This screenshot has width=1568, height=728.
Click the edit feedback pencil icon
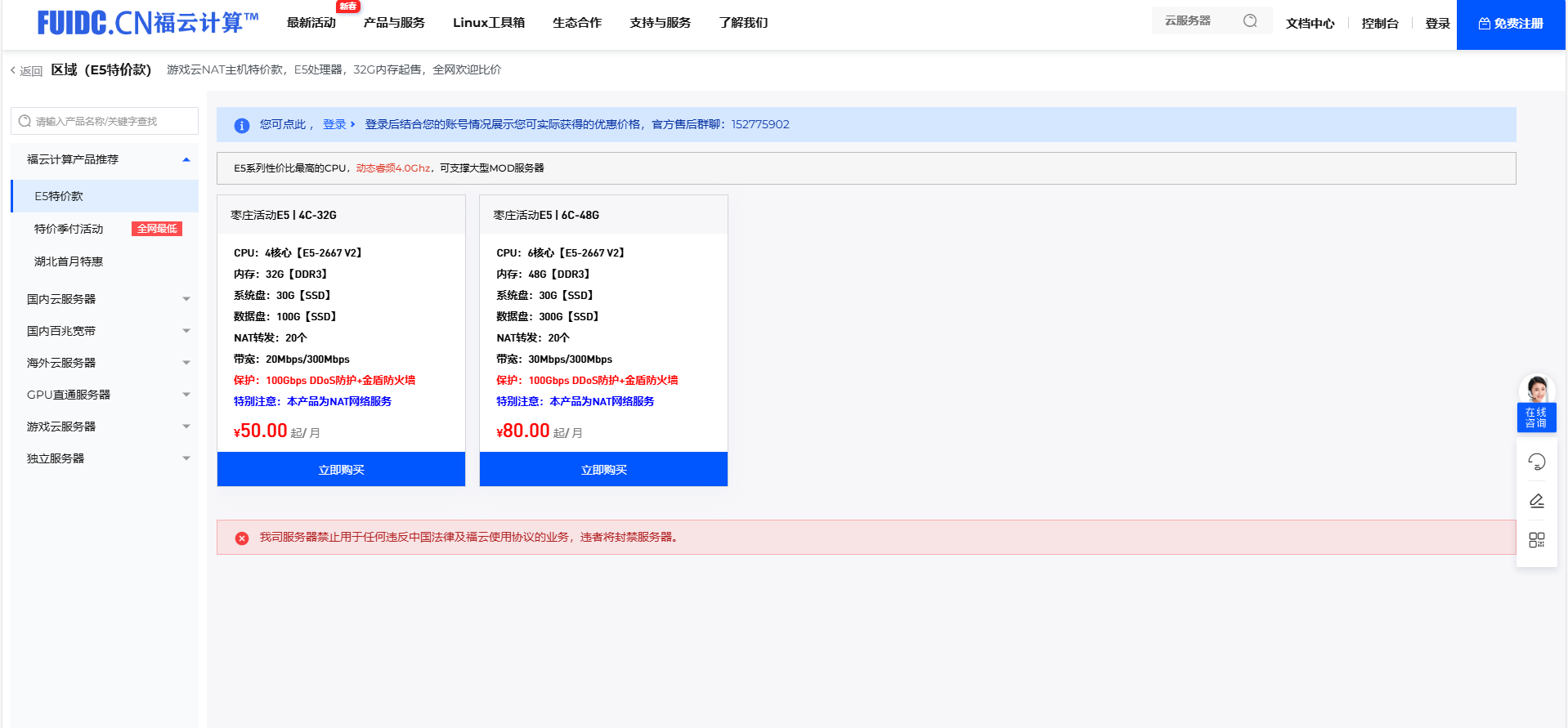point(1536,501)
